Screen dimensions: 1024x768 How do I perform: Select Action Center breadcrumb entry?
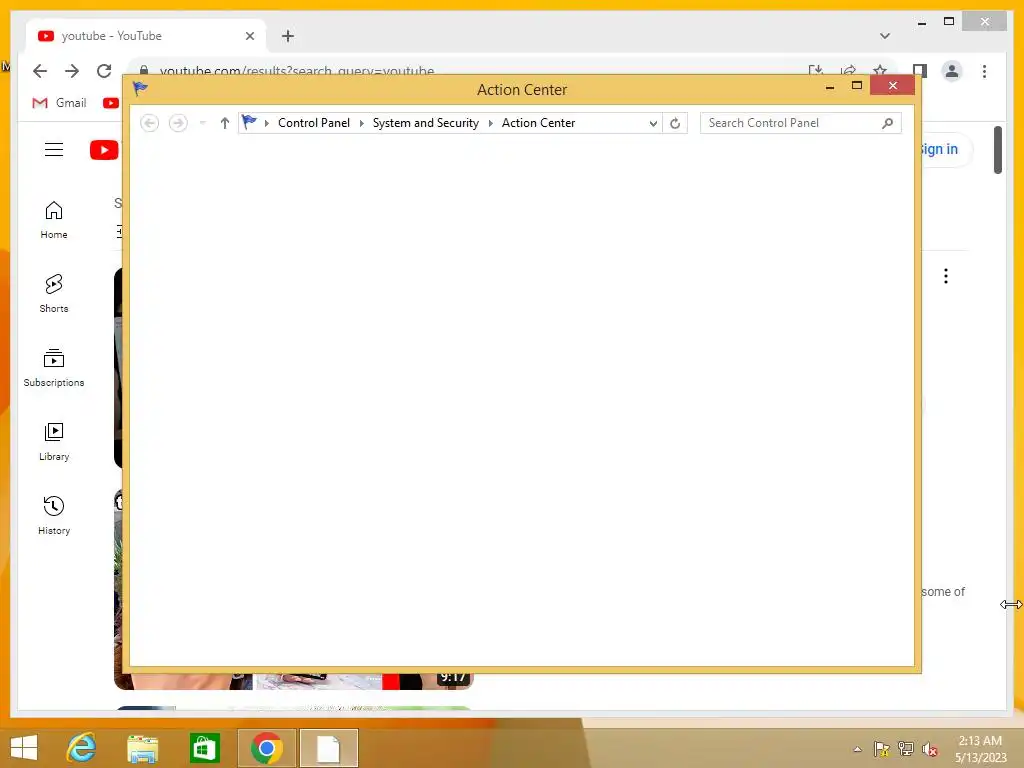coord(538,123)
